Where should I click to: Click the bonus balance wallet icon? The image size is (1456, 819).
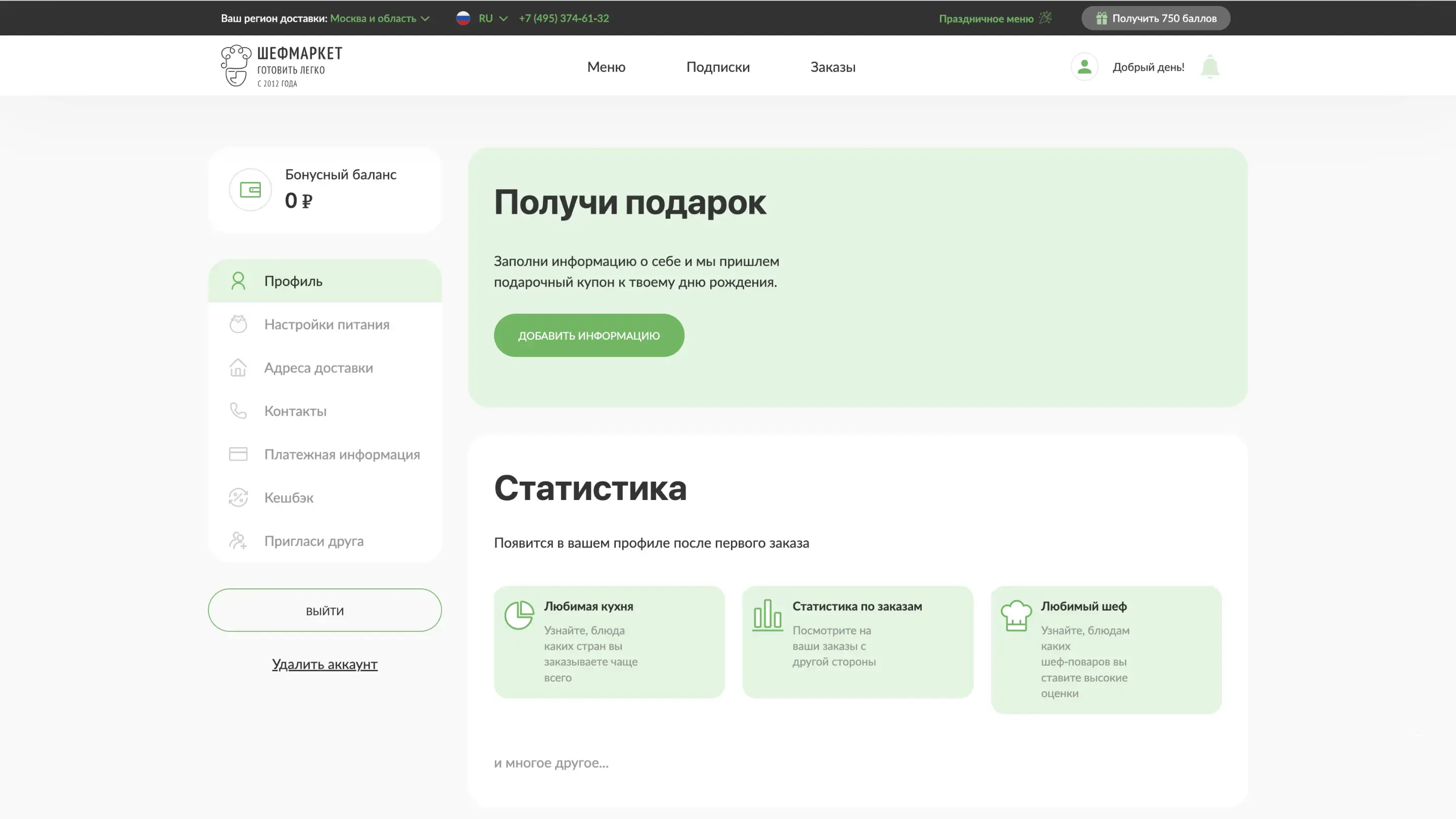[250, 190]
